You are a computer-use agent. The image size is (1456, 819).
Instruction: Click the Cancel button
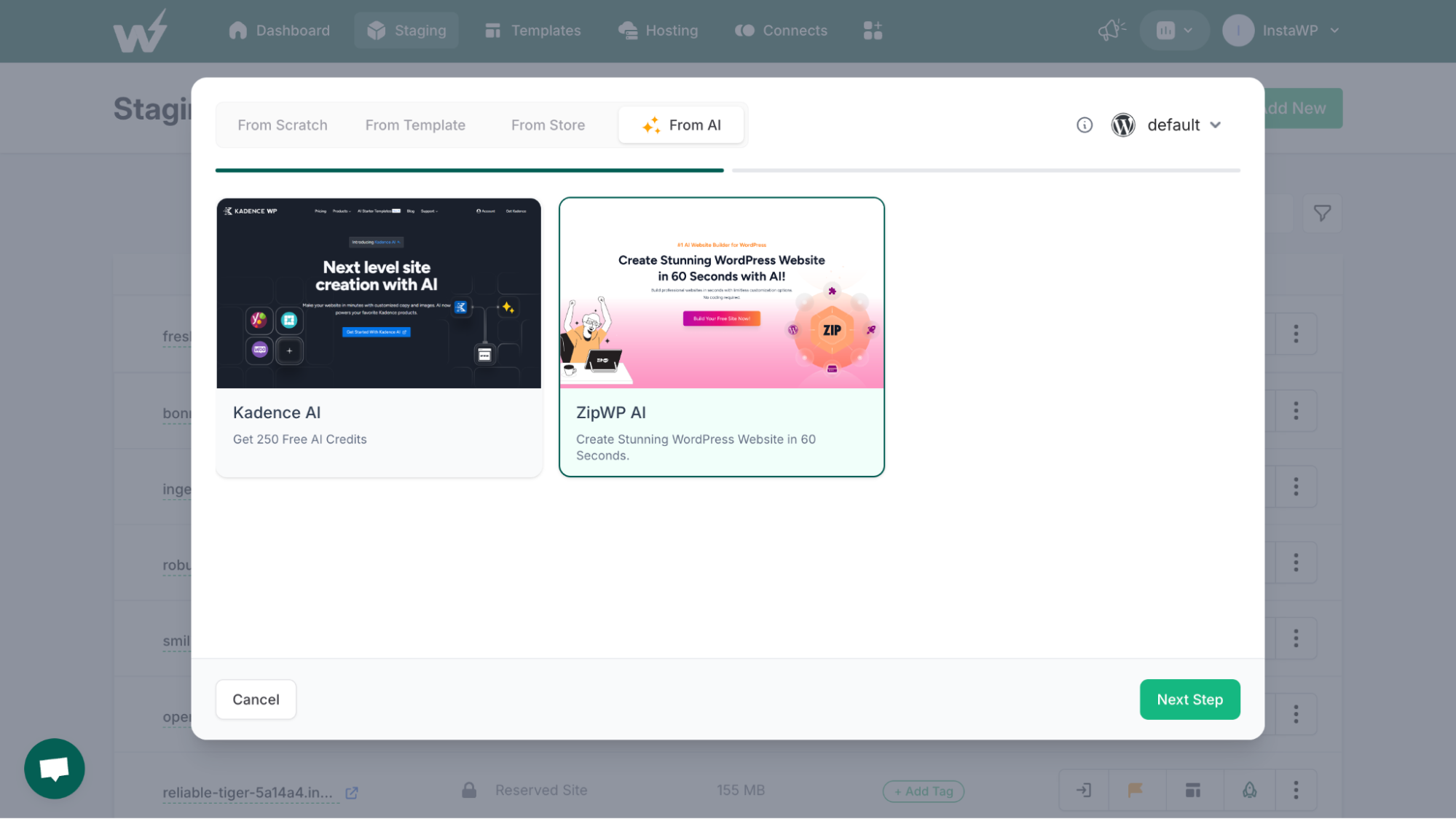[256, 700]
